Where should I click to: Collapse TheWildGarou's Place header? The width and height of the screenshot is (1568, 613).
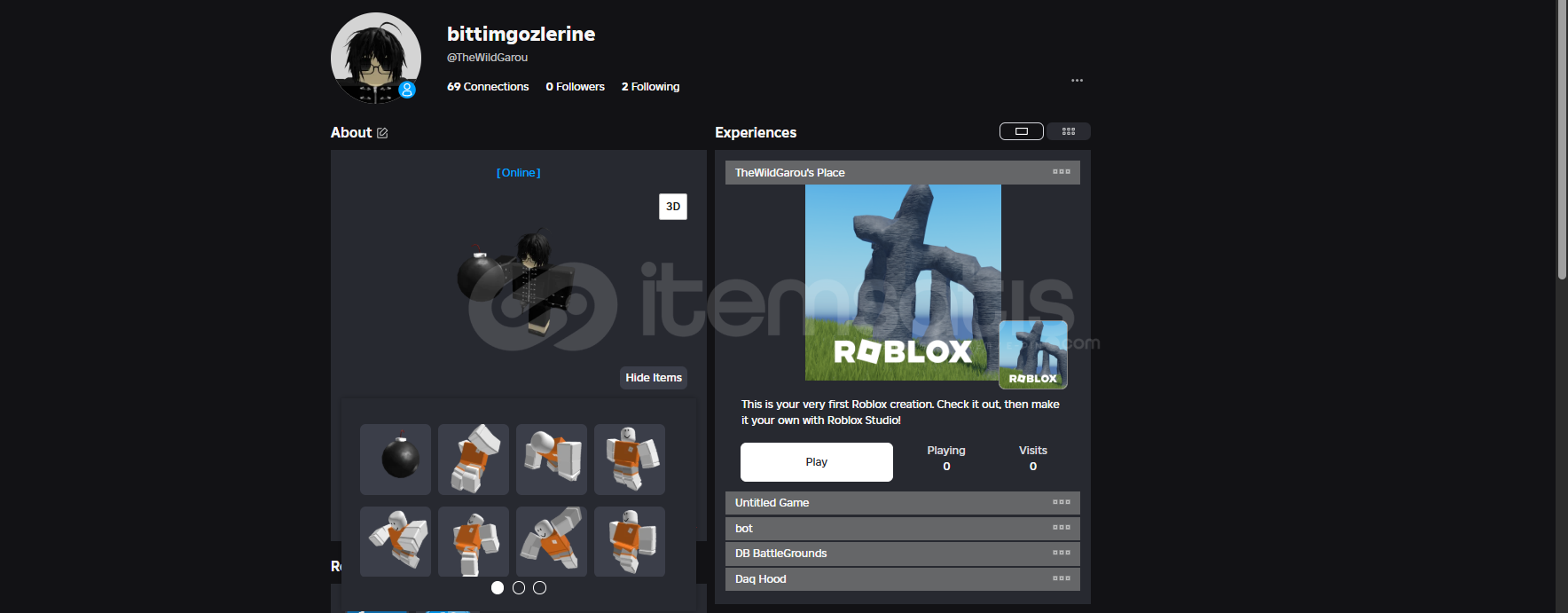tap(903, 173)
